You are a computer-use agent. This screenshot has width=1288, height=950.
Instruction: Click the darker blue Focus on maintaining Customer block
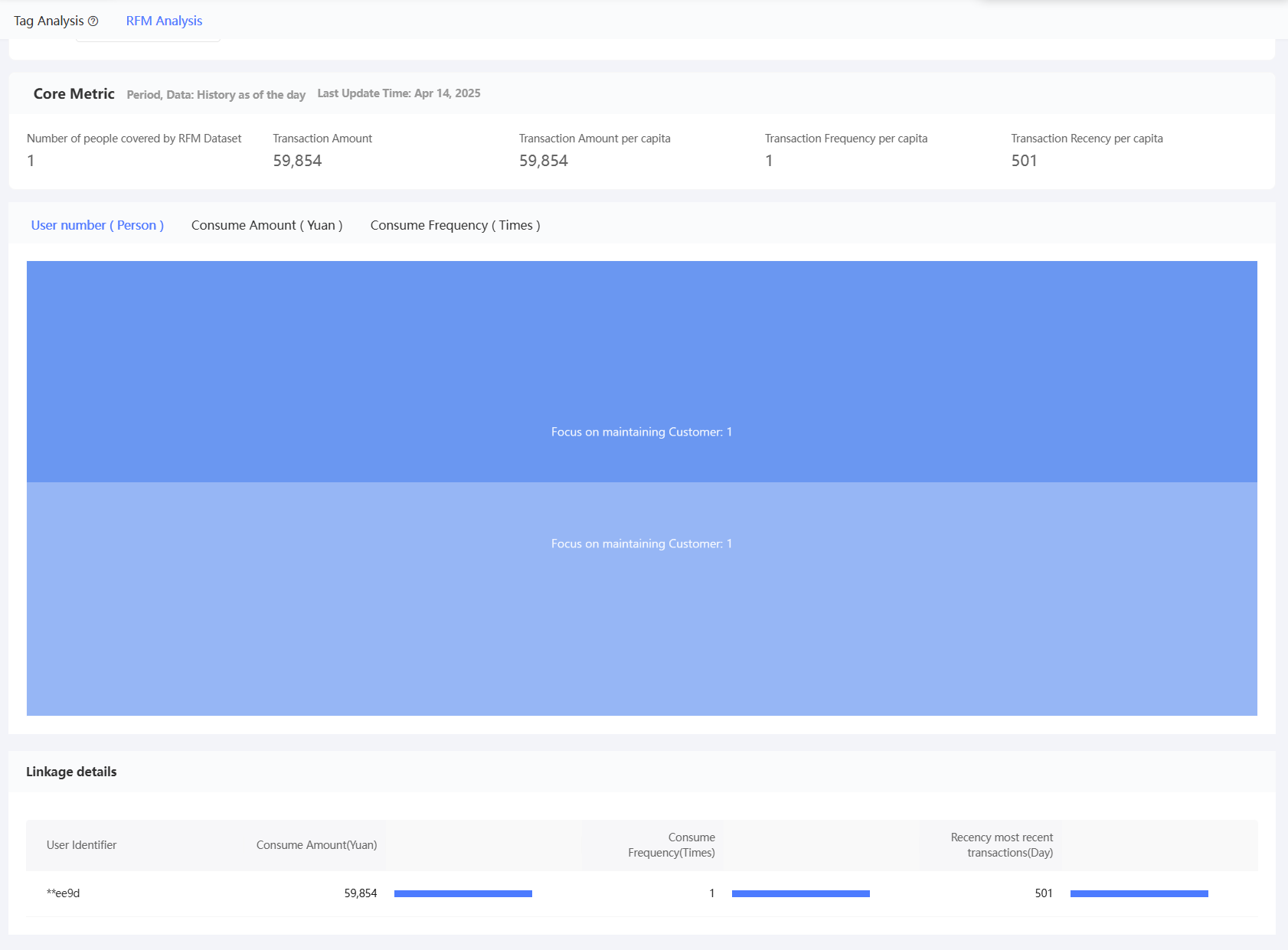[x=642, y=371]
